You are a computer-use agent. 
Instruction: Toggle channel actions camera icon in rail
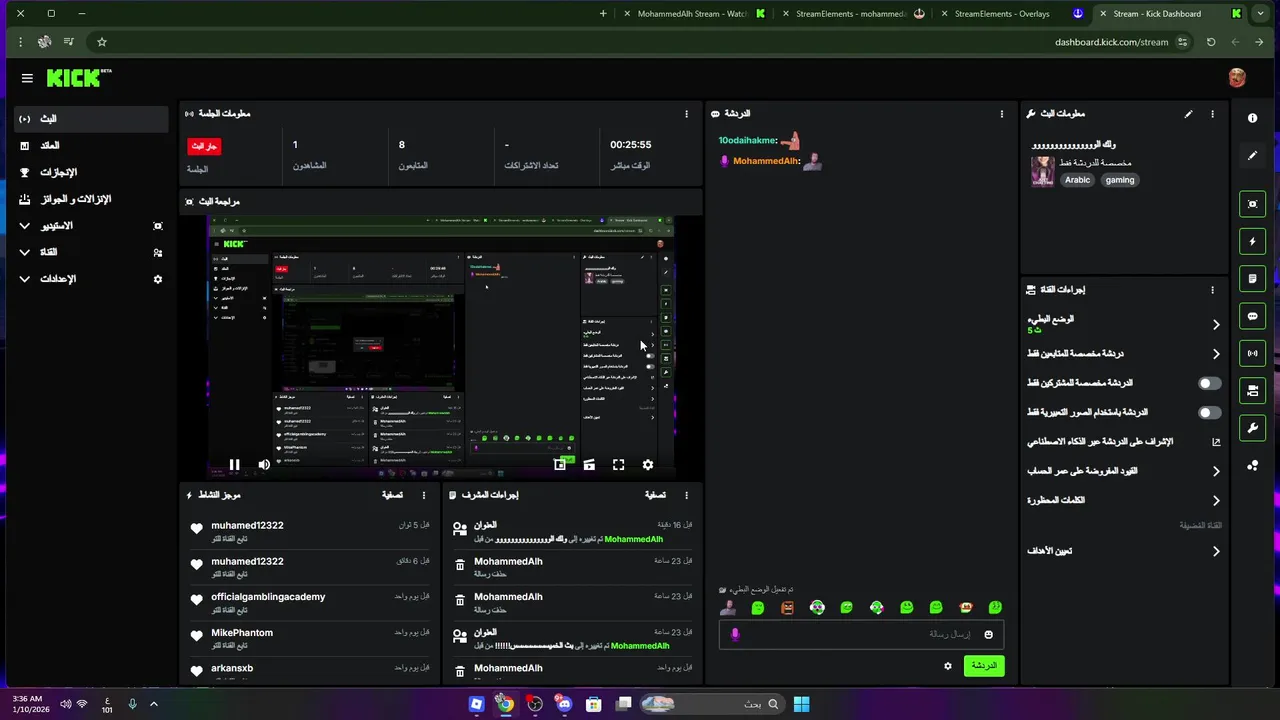[x=1252, y=390]
